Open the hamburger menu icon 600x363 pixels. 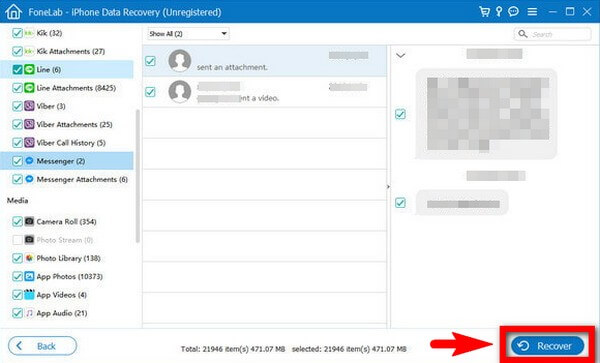532,12
